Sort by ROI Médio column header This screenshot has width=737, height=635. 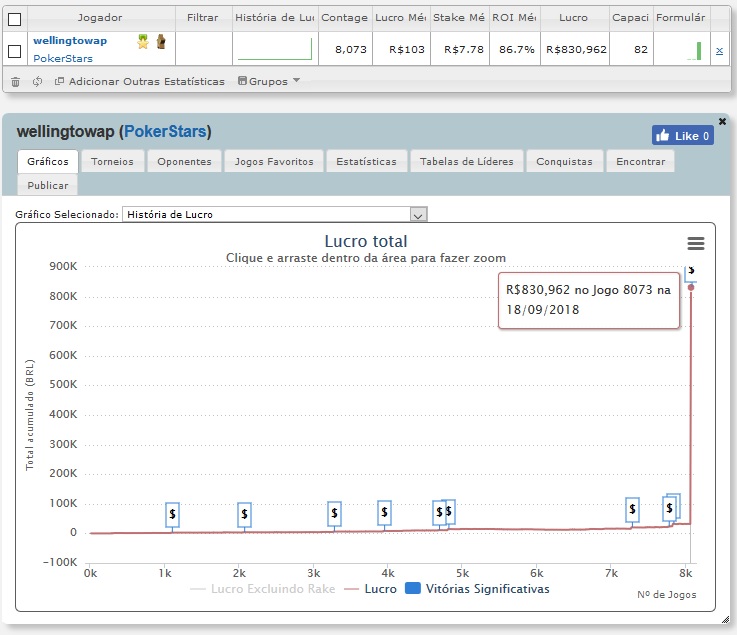514,18
